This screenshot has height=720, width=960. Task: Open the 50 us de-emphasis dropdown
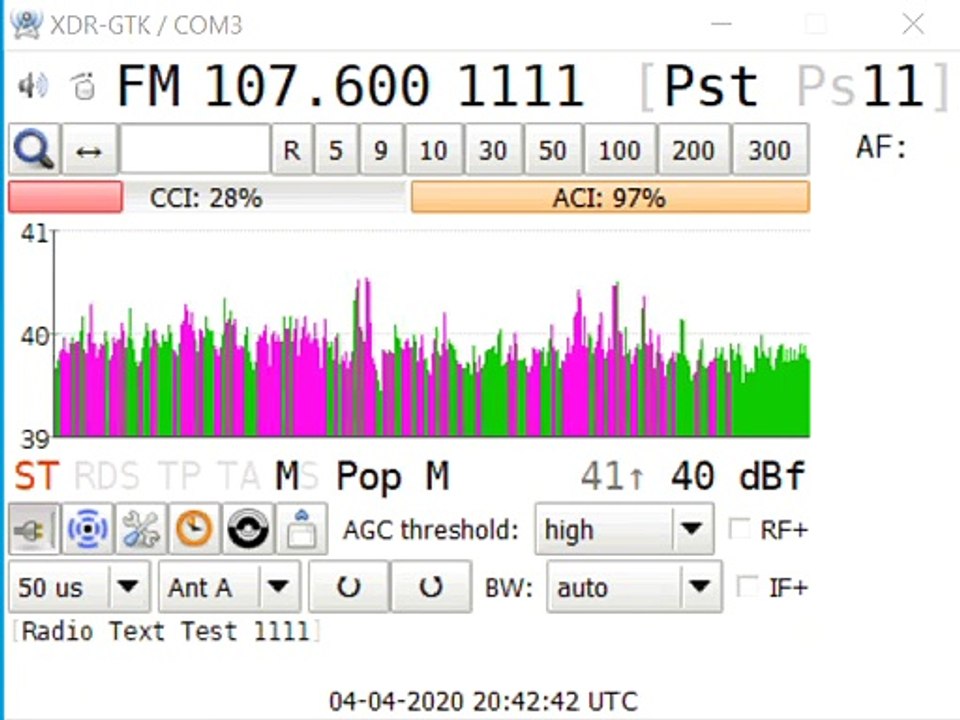click(x=79, y=587)
